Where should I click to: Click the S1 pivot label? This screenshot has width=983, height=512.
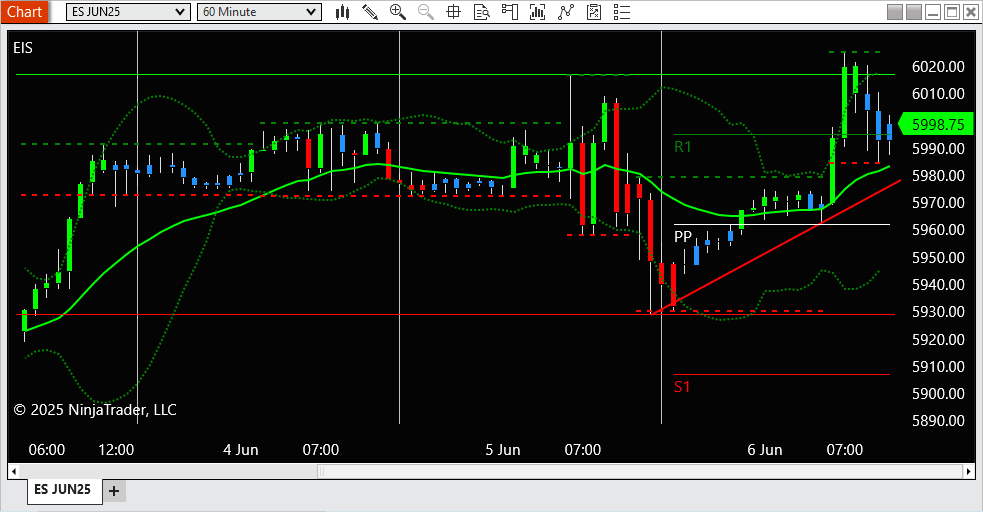[x=682, y=387]
